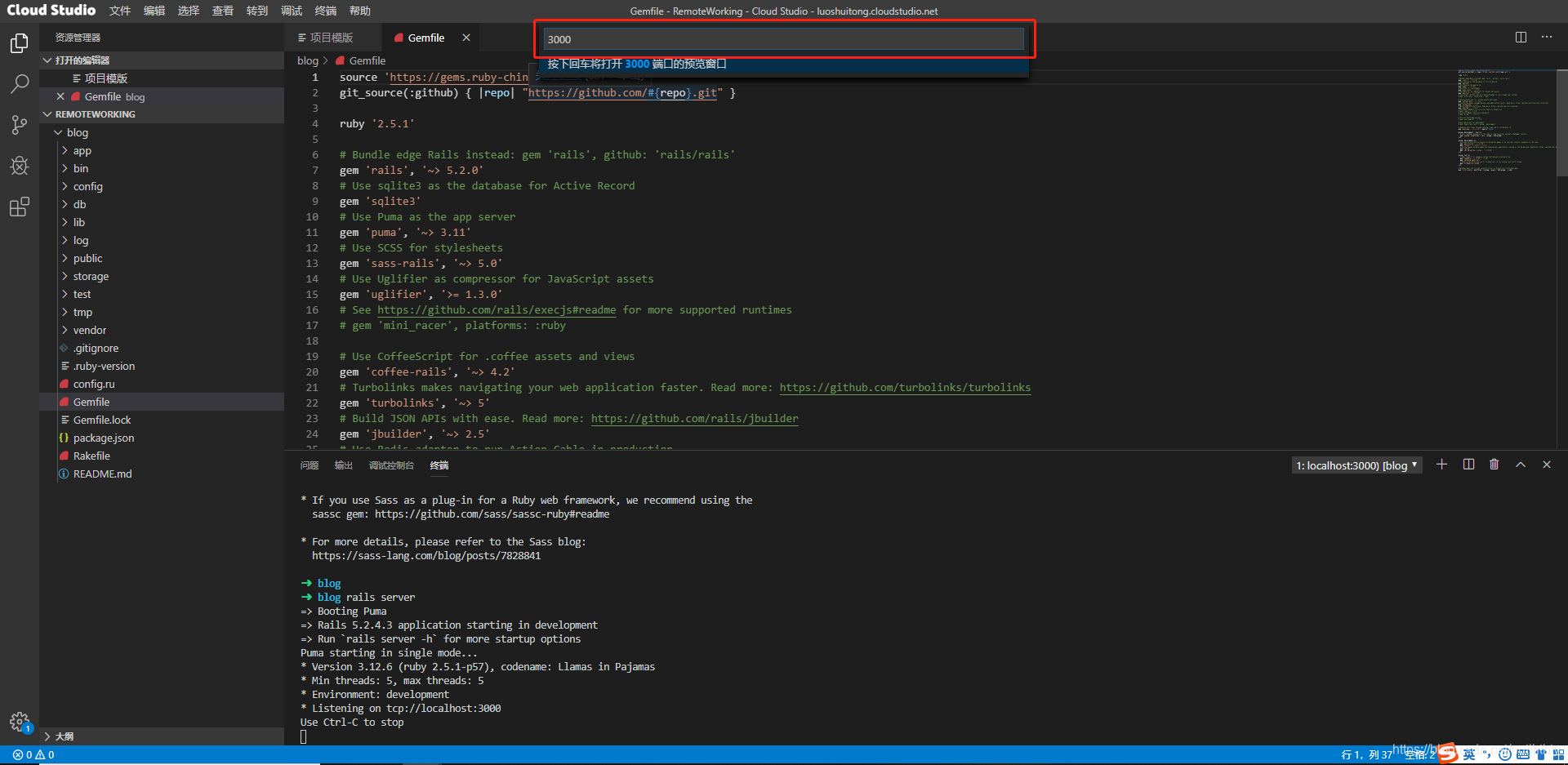The image size is (1568, 765).
Task: Open editor More Actions ellipsis
Action: click(x=1547, y=38)
